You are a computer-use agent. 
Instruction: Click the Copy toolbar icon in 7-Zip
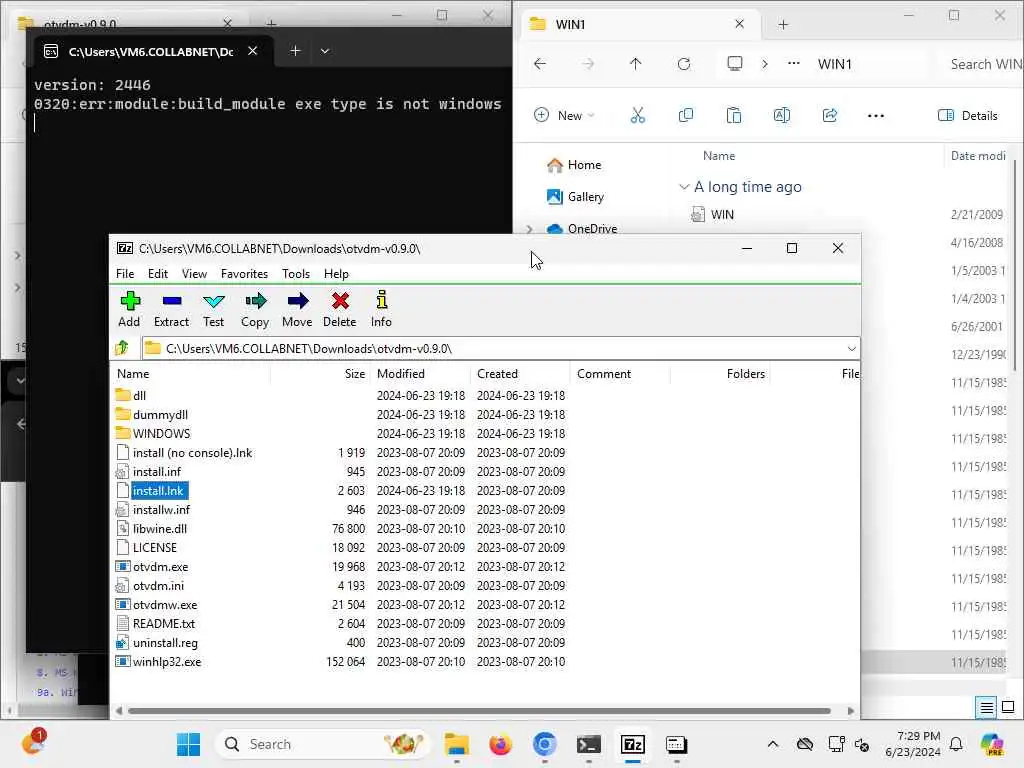click(x=255, y=309)
